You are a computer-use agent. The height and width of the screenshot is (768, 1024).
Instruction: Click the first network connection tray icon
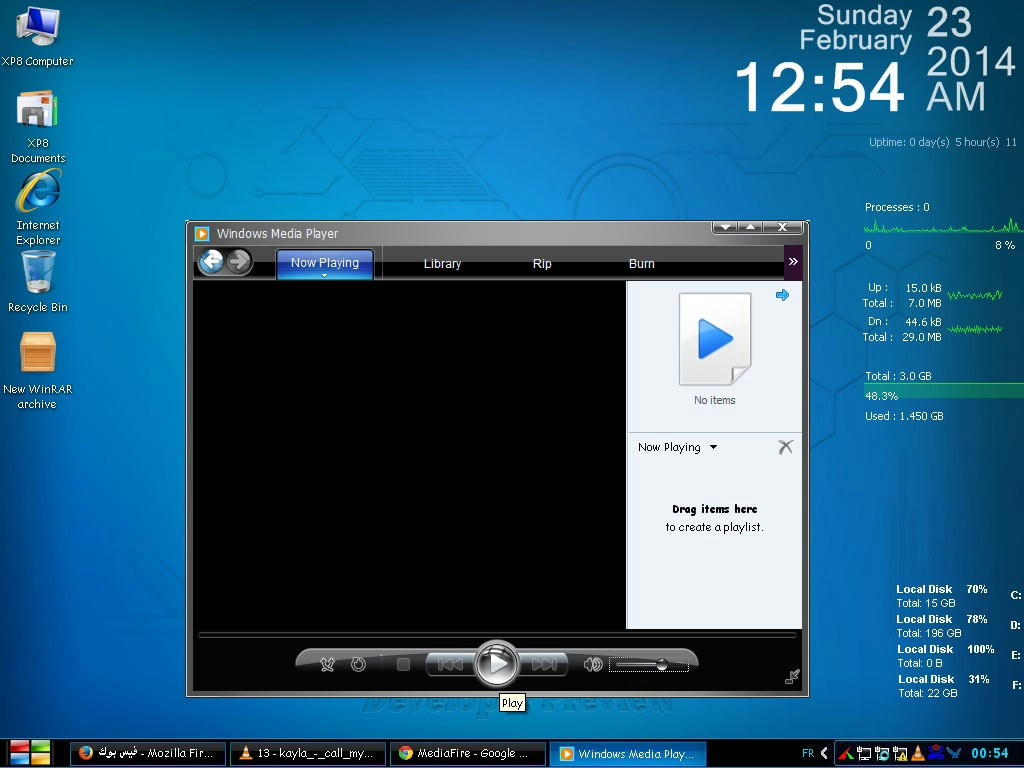pos(864,754)
